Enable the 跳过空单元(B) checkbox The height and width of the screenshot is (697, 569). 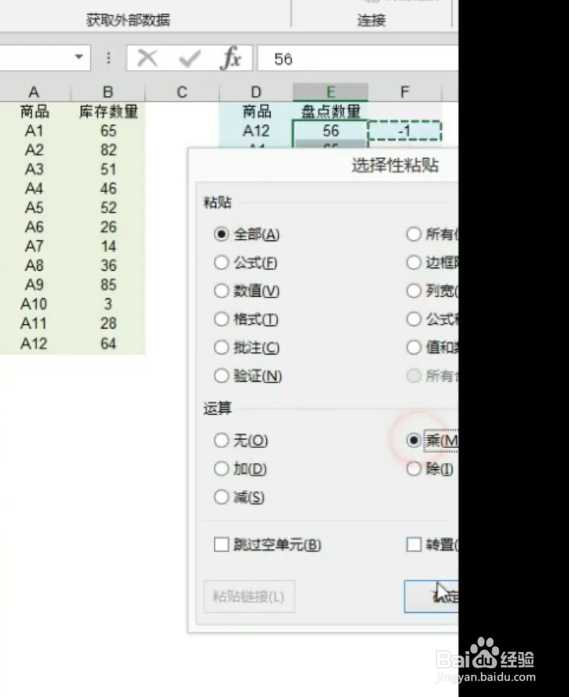(x=268, y=545)
